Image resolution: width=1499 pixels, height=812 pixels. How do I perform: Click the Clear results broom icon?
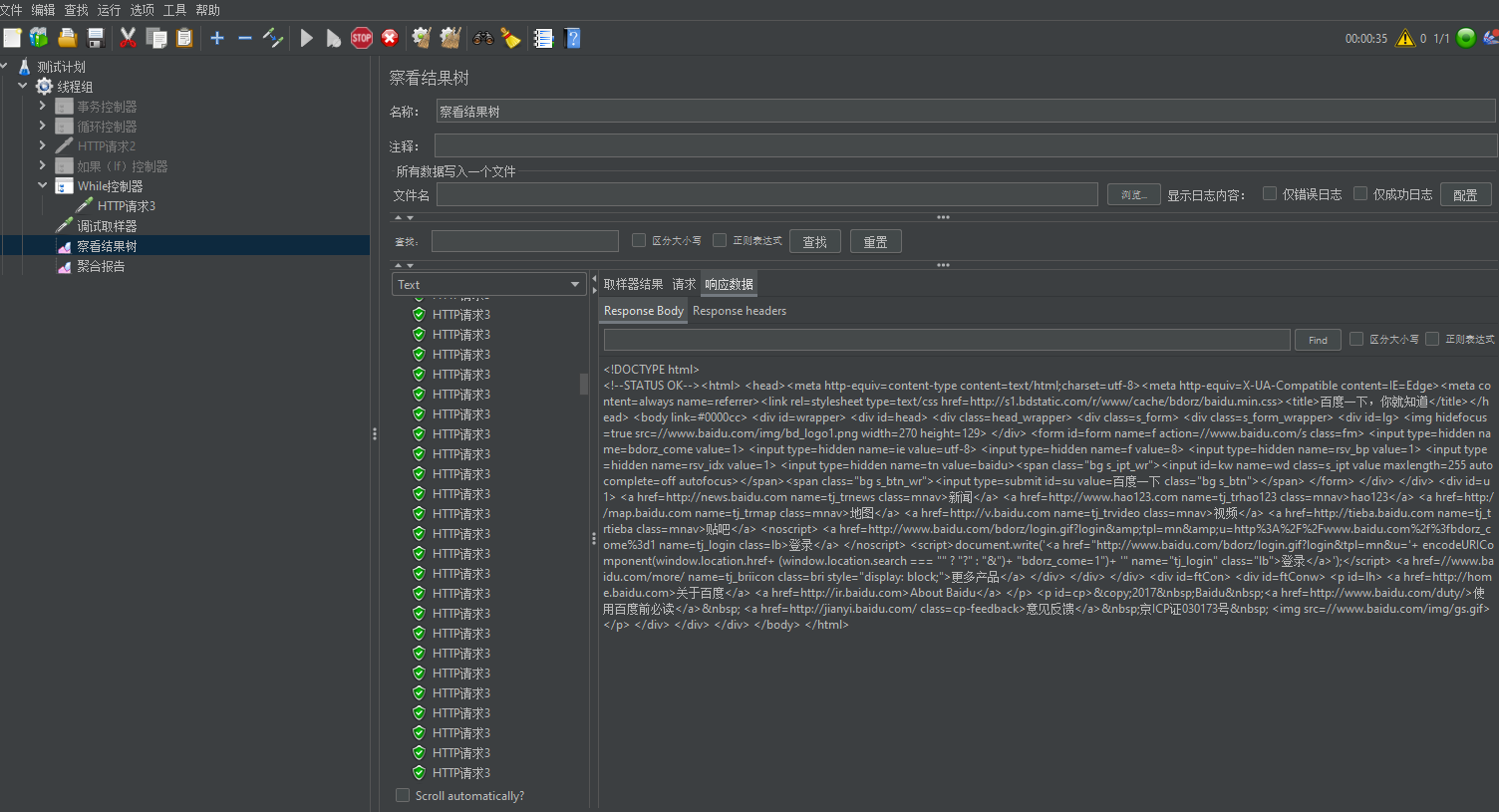422,38
